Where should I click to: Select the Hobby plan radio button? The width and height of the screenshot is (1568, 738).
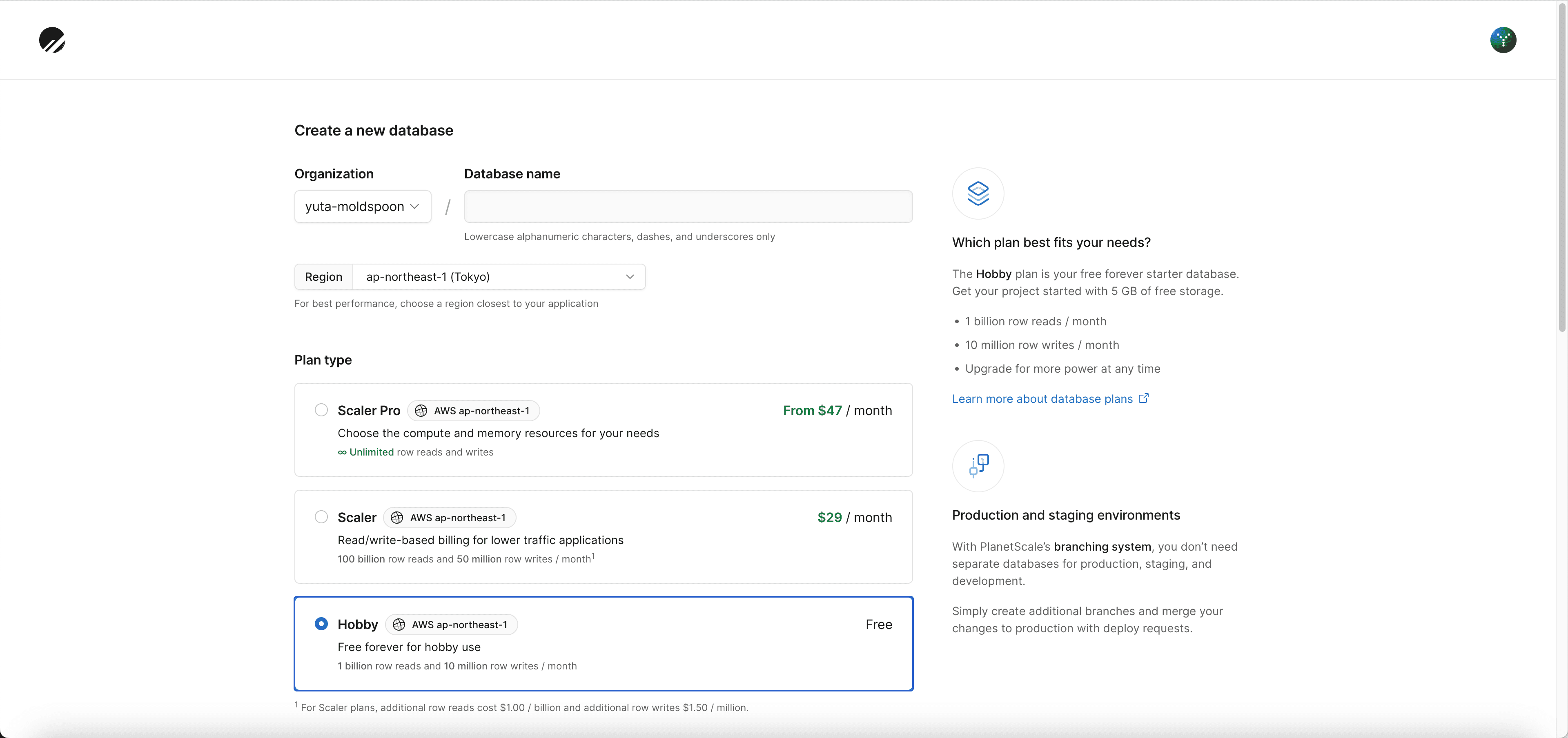tap(321, 624)
